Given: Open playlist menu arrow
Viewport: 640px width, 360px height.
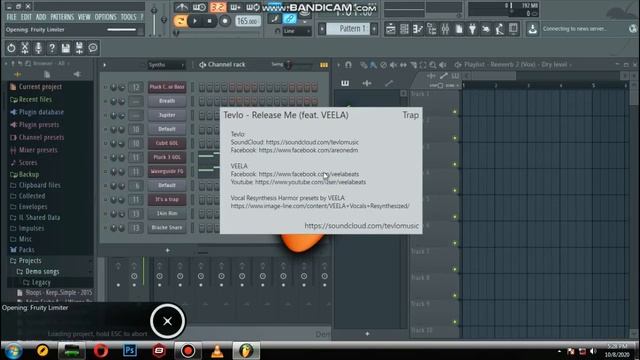Looking at the screenshot, I should (x=338, y=65).
